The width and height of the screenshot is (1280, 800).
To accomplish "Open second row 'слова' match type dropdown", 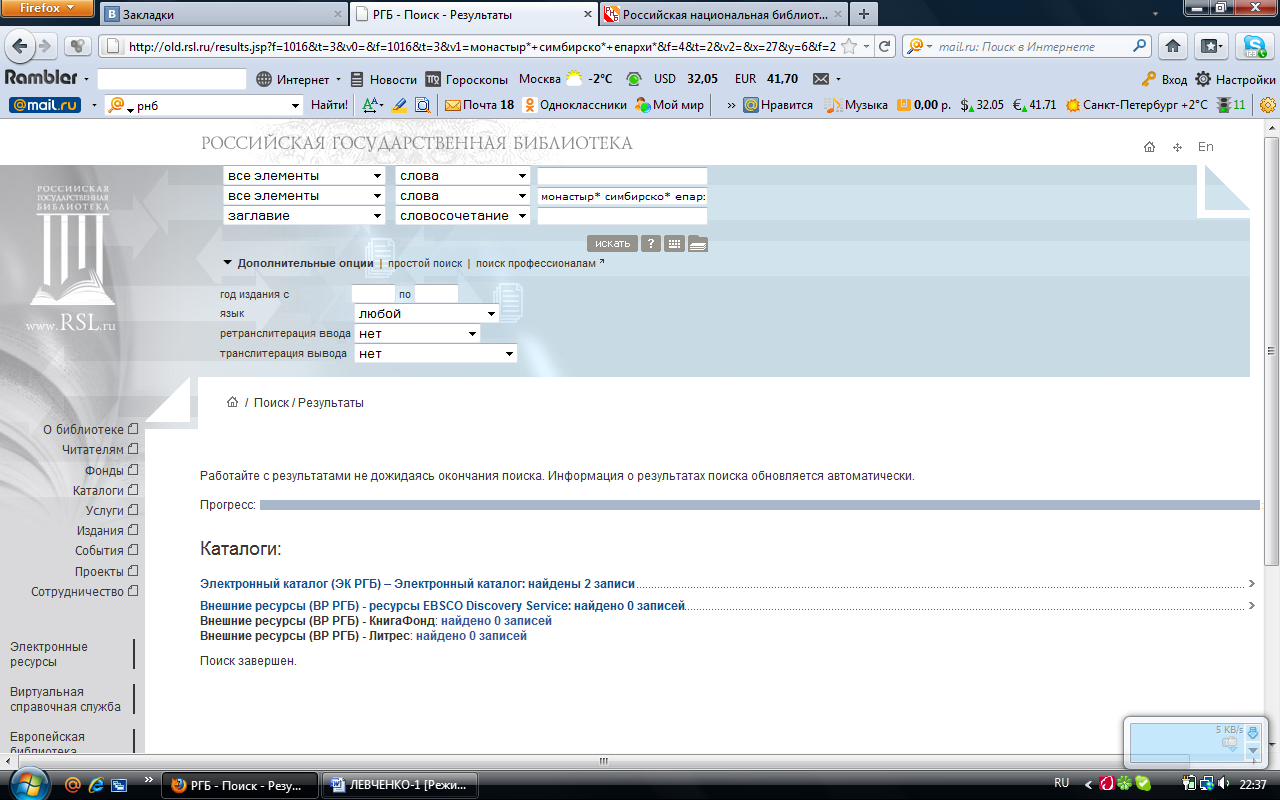I will [462, 196].
